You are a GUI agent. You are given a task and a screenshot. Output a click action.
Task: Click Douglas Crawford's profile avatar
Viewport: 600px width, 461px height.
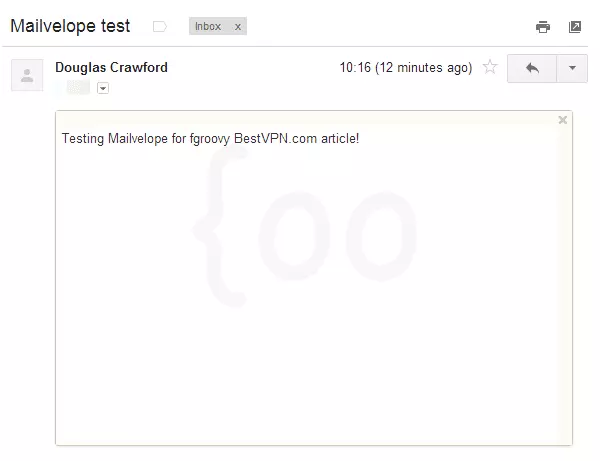point(27,75)
